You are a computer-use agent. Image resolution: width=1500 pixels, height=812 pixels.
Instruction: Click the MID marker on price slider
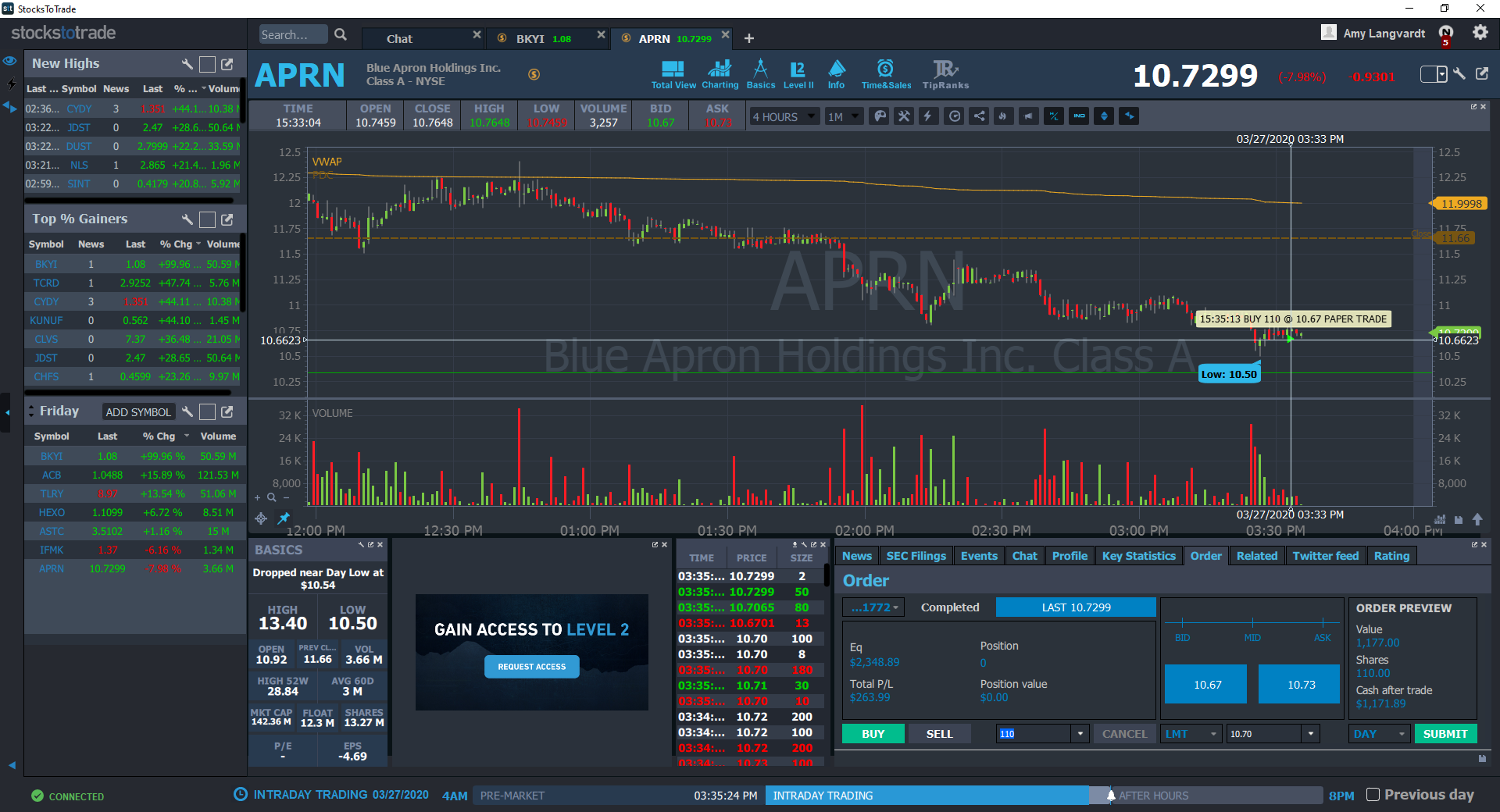(1252, 623)
